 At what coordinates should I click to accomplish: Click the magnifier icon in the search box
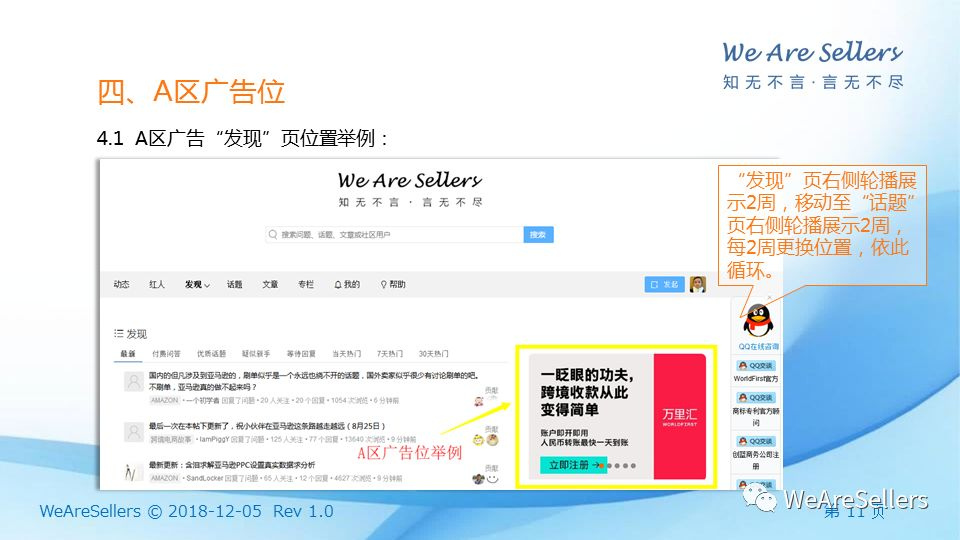click(273, 234)
